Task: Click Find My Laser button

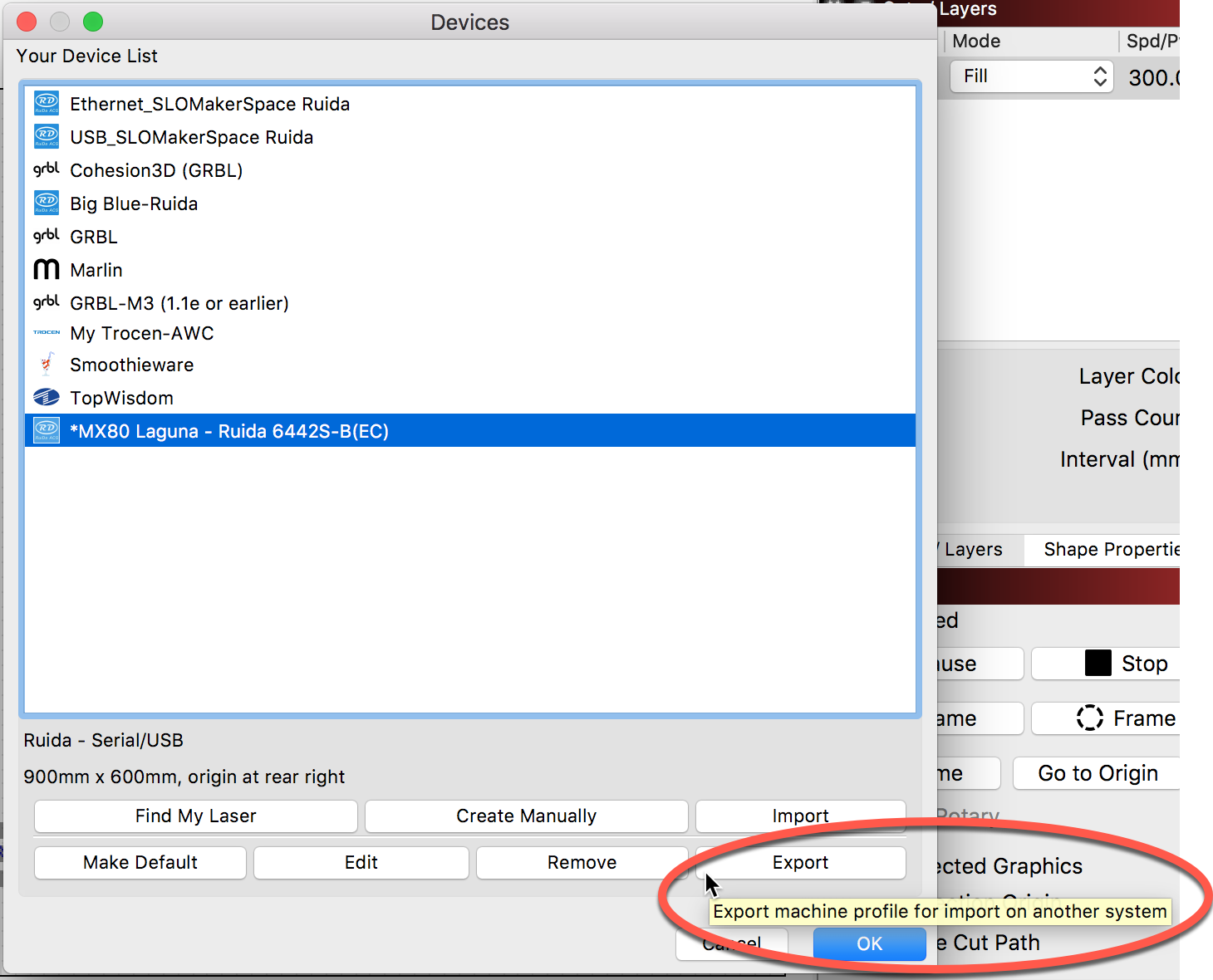Action: click(x=196, y=816)
